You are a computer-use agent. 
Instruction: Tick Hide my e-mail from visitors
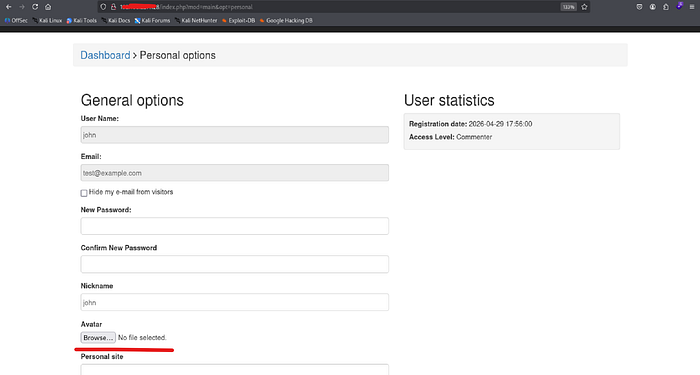tap(84, 193)
